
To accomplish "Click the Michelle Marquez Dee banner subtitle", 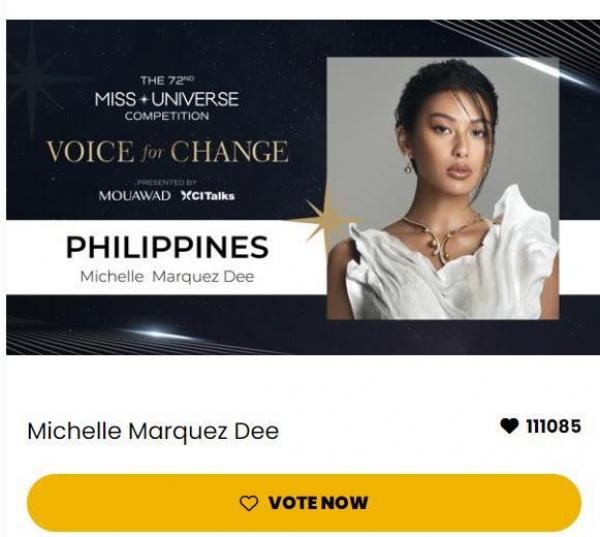I will click(x=167, y=276).
